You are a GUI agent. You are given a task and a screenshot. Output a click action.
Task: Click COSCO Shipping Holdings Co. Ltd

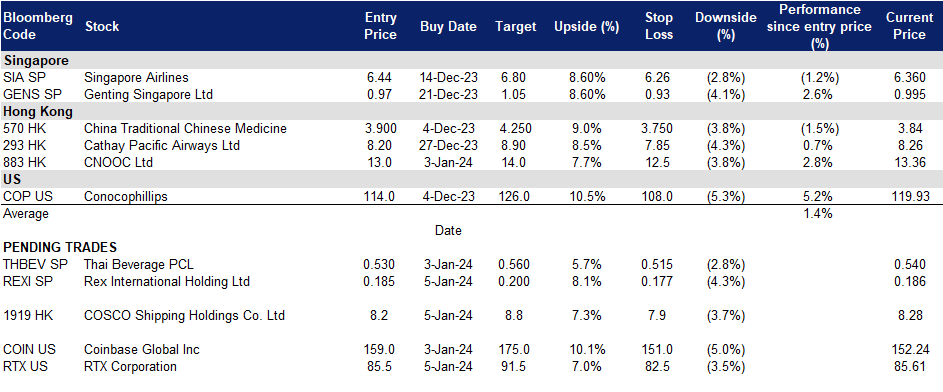[185, 315]
